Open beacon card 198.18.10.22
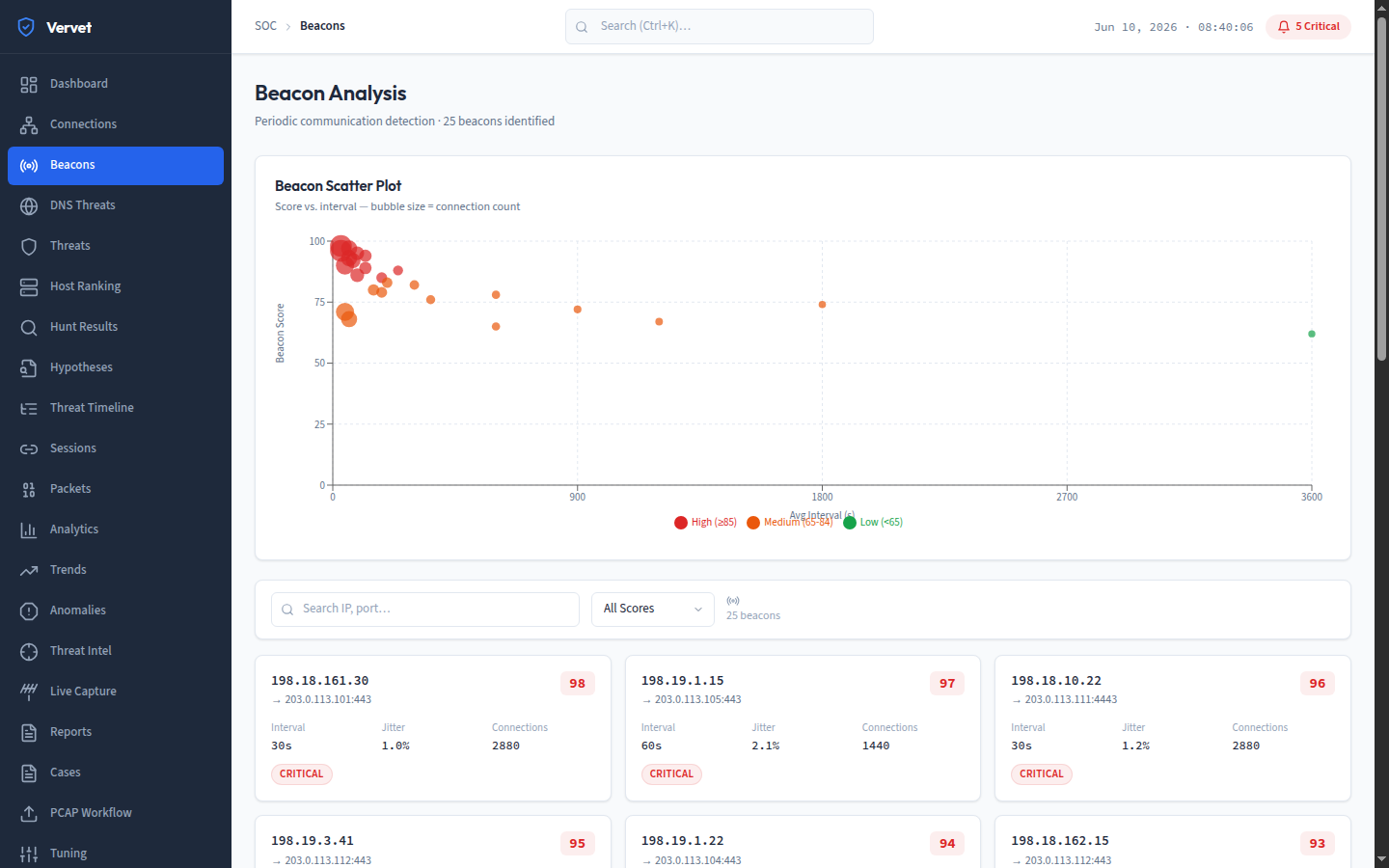1389x868 pixels. coord(1173,728)
